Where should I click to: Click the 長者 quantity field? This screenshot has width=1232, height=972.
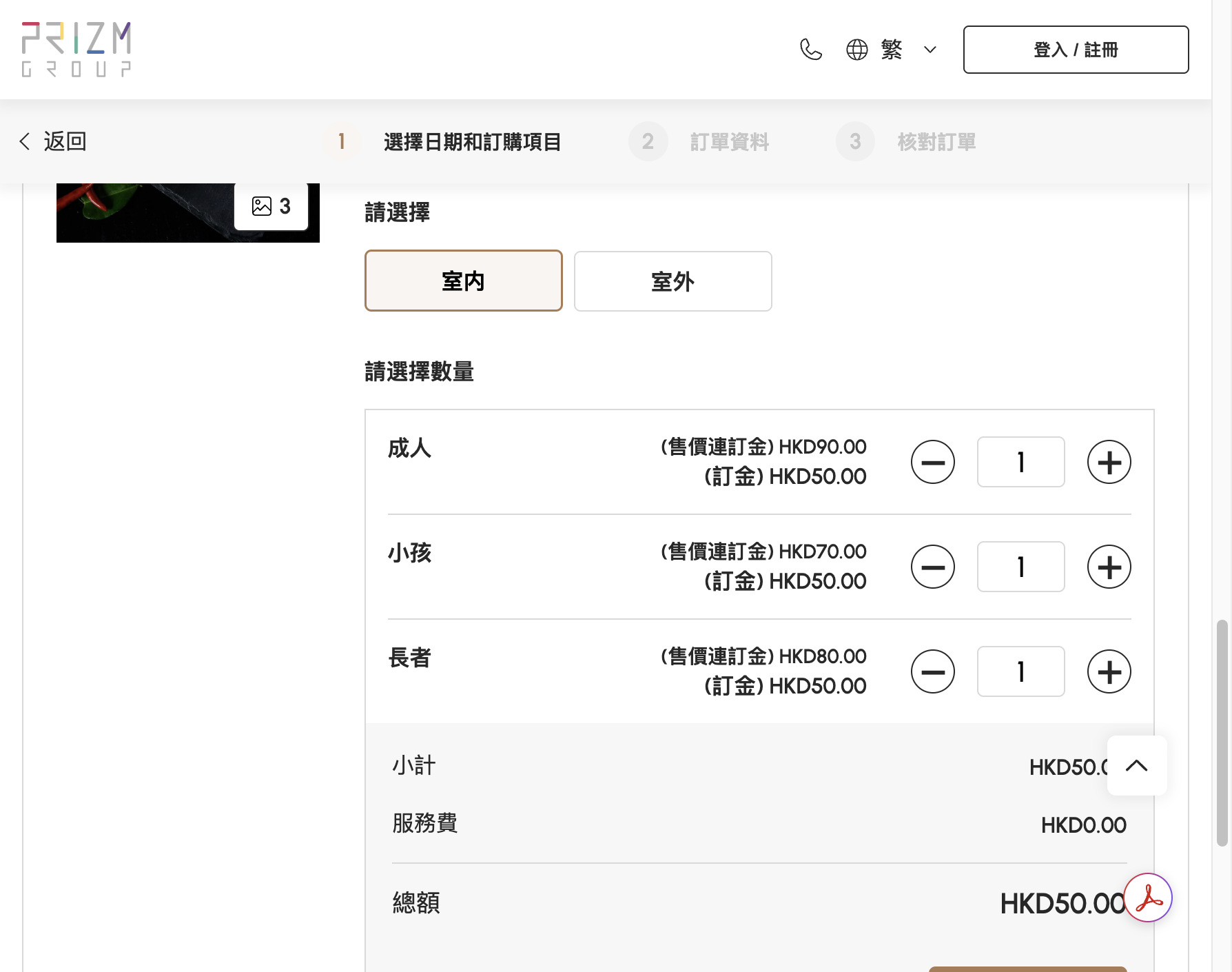pos(1021,671)
